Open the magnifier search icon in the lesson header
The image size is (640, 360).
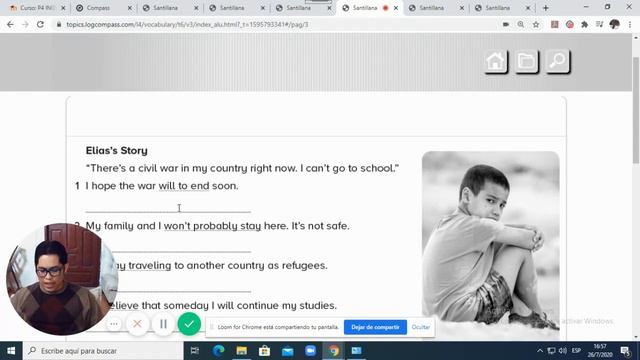click(x=558, y=62)
